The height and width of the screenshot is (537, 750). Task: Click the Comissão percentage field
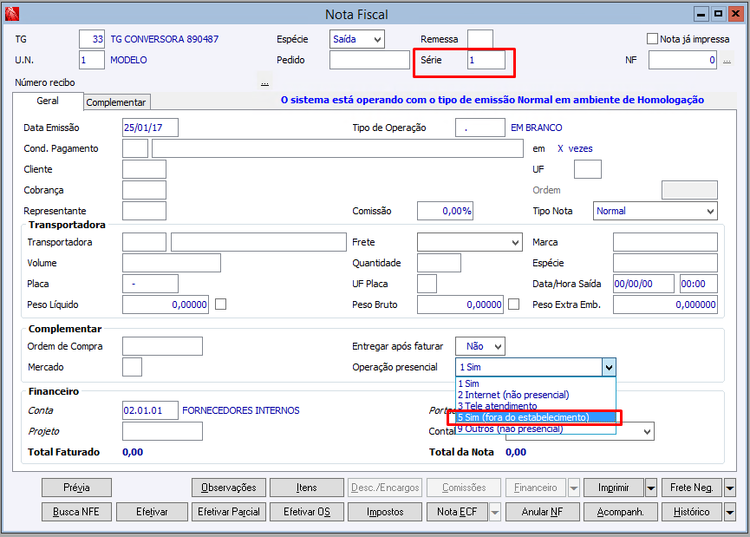click(445, 211)
